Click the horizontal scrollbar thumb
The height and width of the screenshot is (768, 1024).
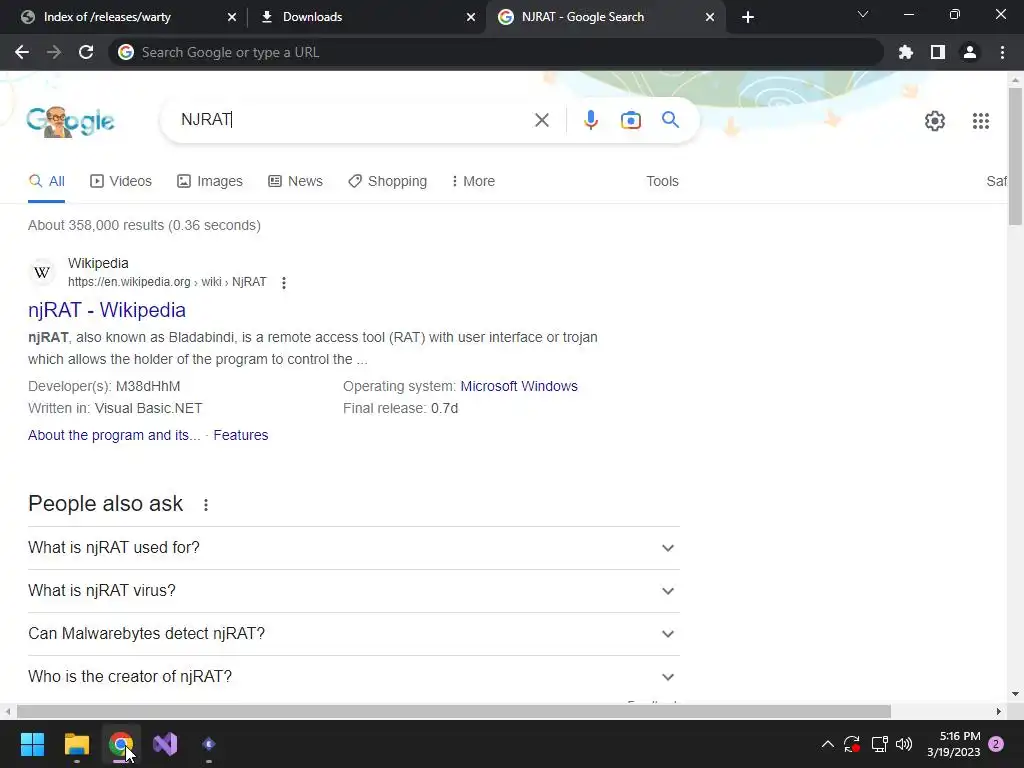454,711
